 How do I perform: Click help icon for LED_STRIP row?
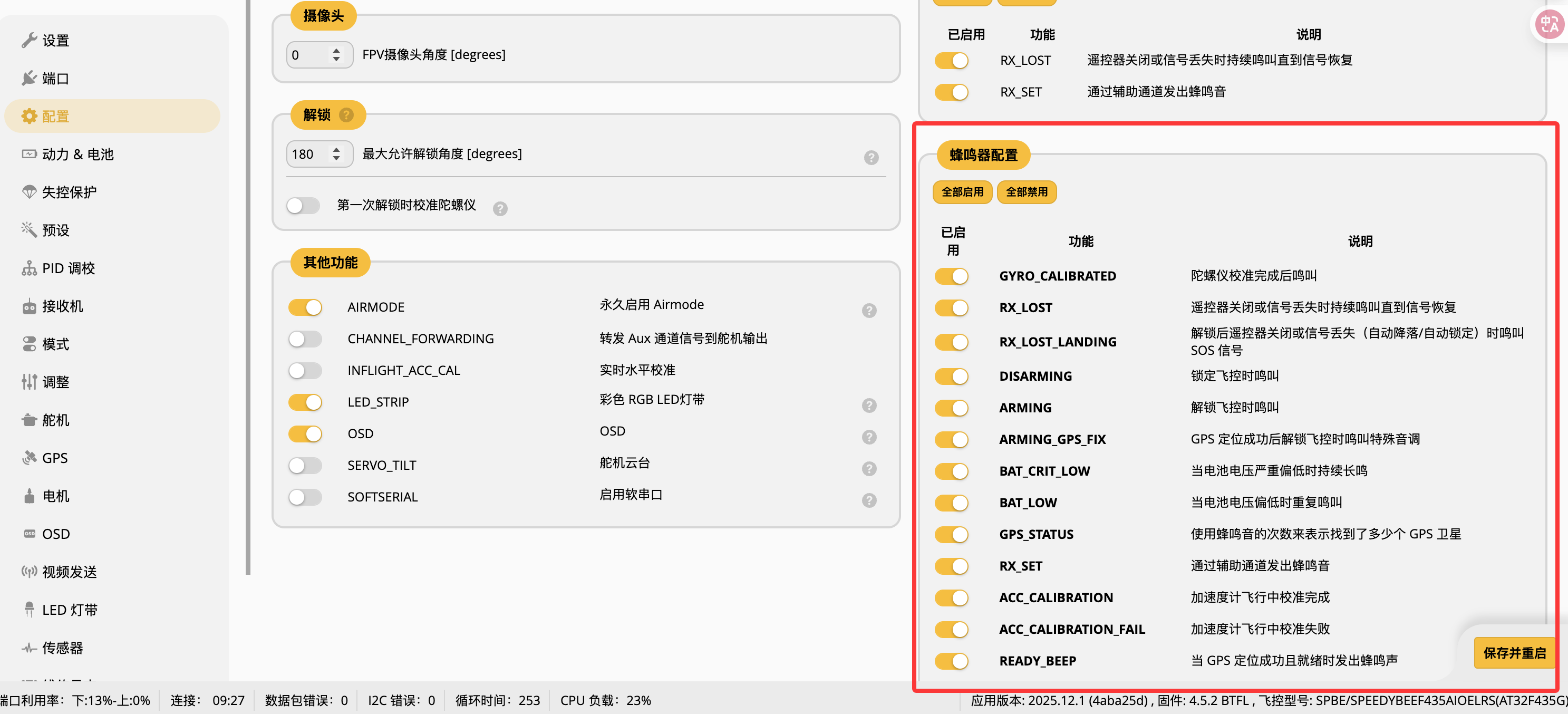[x=868, y=406]
